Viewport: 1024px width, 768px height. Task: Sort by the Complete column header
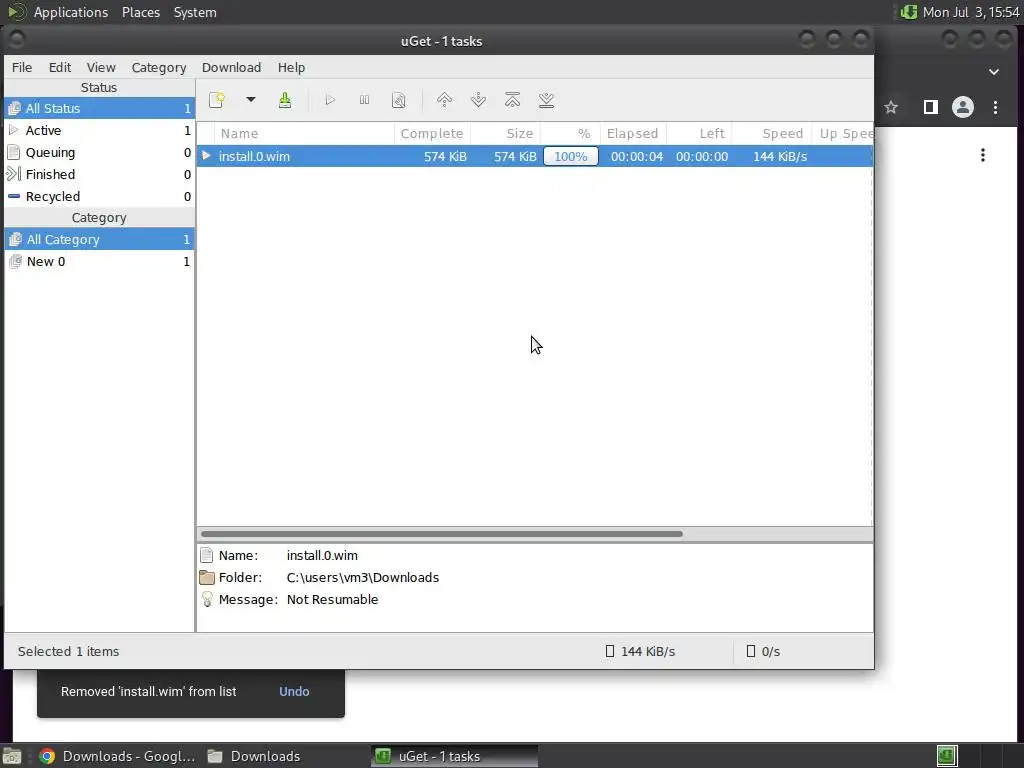coord(432,133)
